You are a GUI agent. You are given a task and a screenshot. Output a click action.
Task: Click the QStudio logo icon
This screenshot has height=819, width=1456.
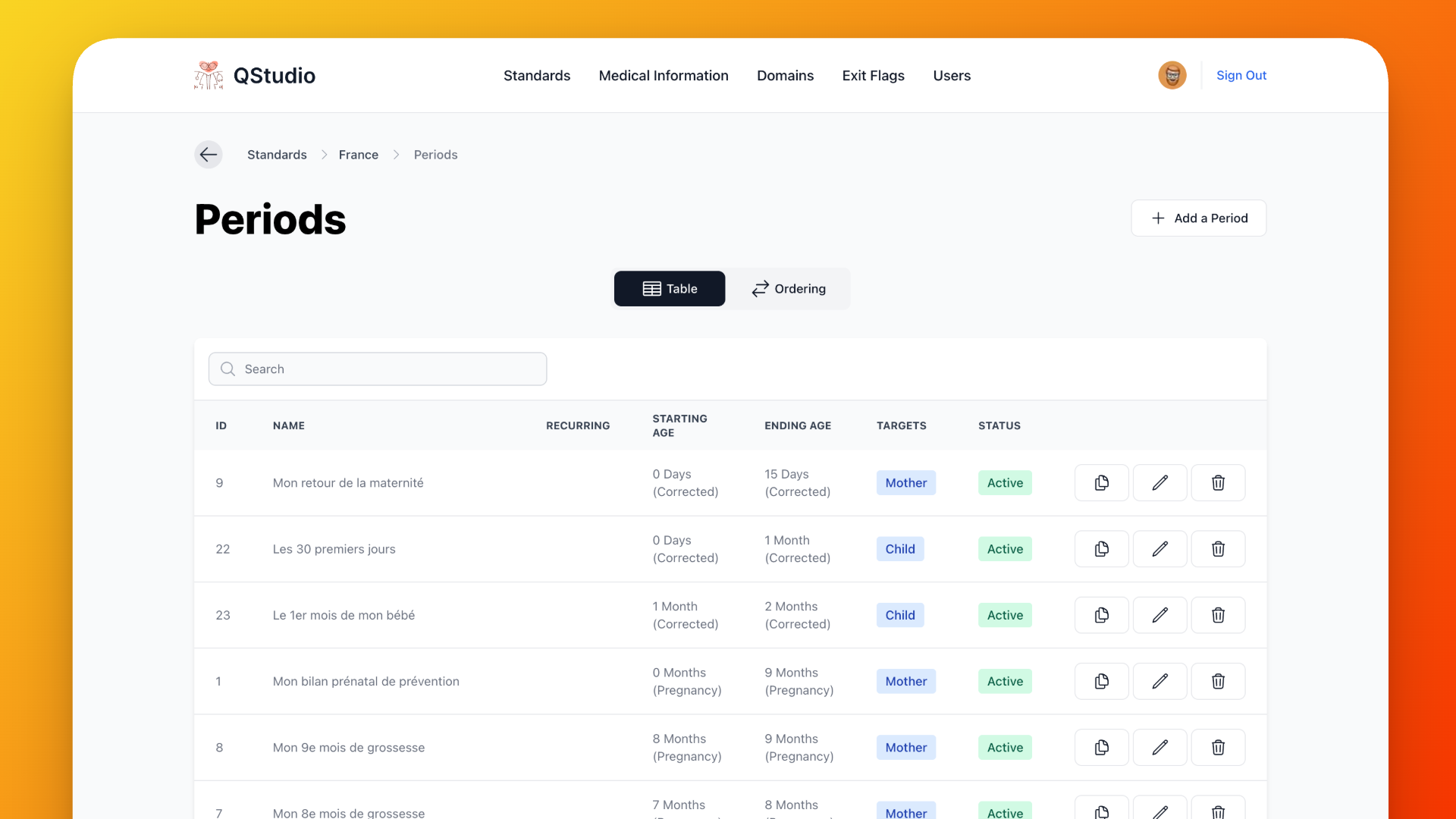click(209, 75)
